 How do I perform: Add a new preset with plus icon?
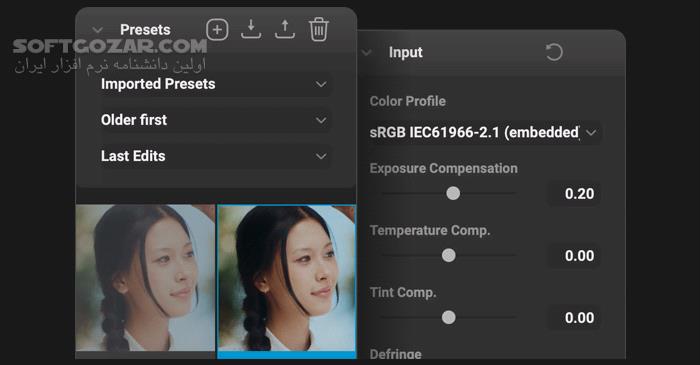pos(217,30)
